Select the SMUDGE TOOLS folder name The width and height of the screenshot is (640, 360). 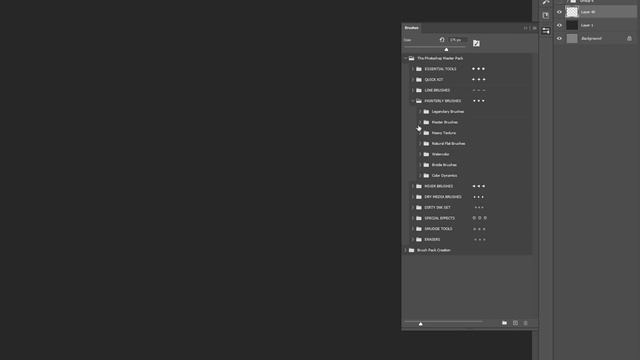[x=438, y=229]
